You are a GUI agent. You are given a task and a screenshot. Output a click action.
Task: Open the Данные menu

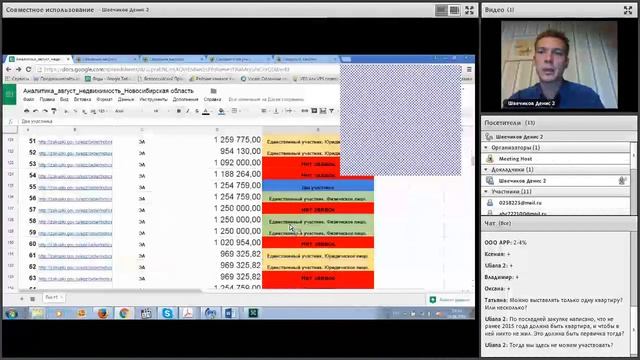pos(126,99)
